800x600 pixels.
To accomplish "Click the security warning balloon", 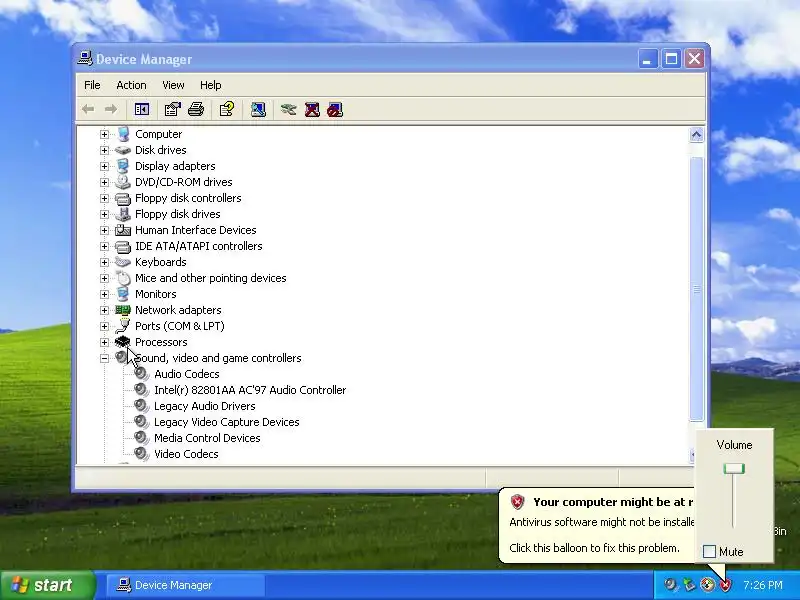I will [x=597, y=526].
